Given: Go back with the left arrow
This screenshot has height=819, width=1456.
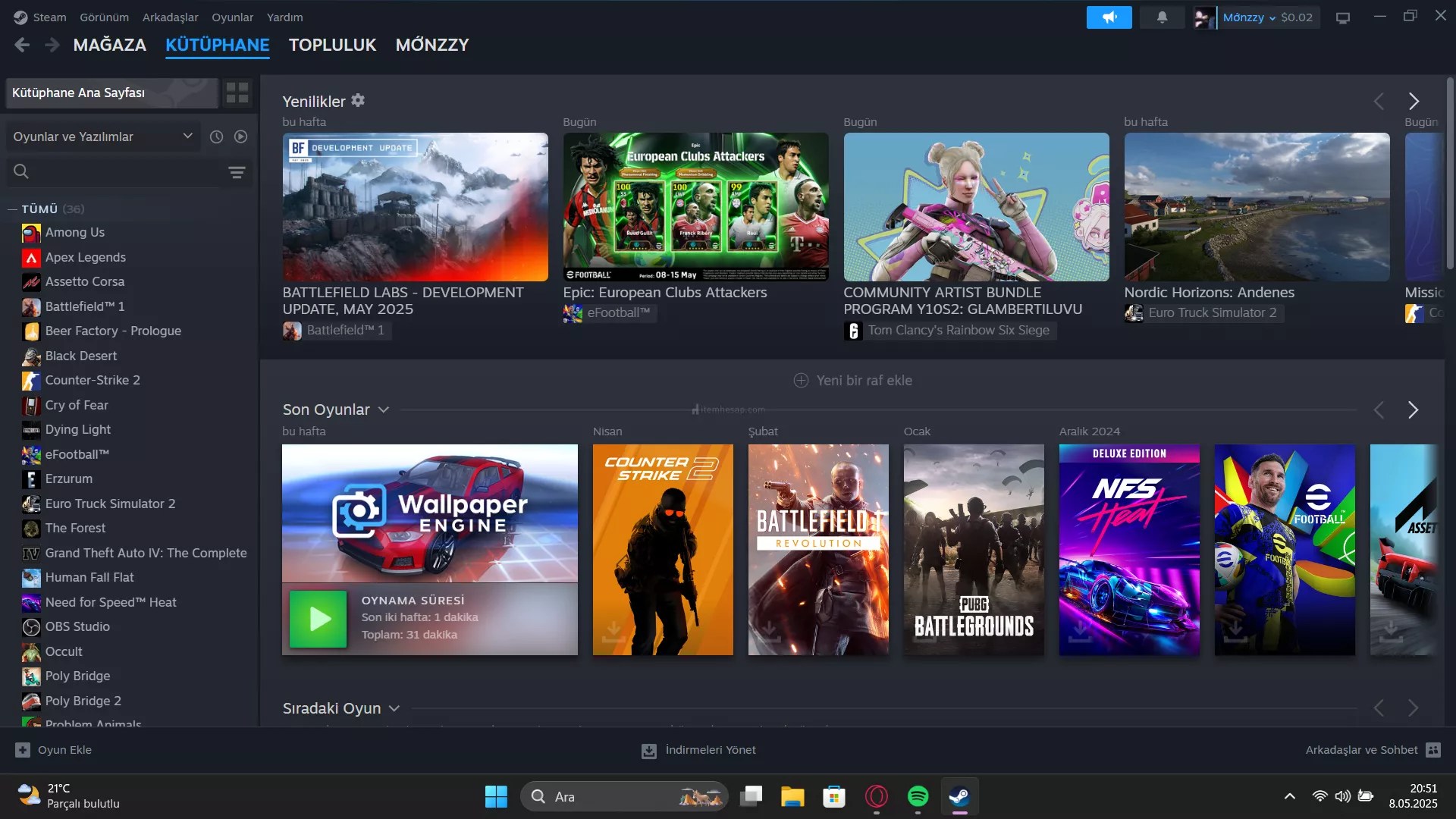Looking at the screenshot, I should 22,45.
